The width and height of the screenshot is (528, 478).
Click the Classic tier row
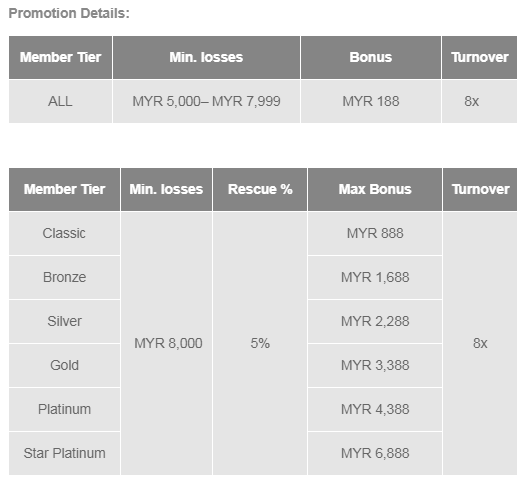tap(64, 233)
